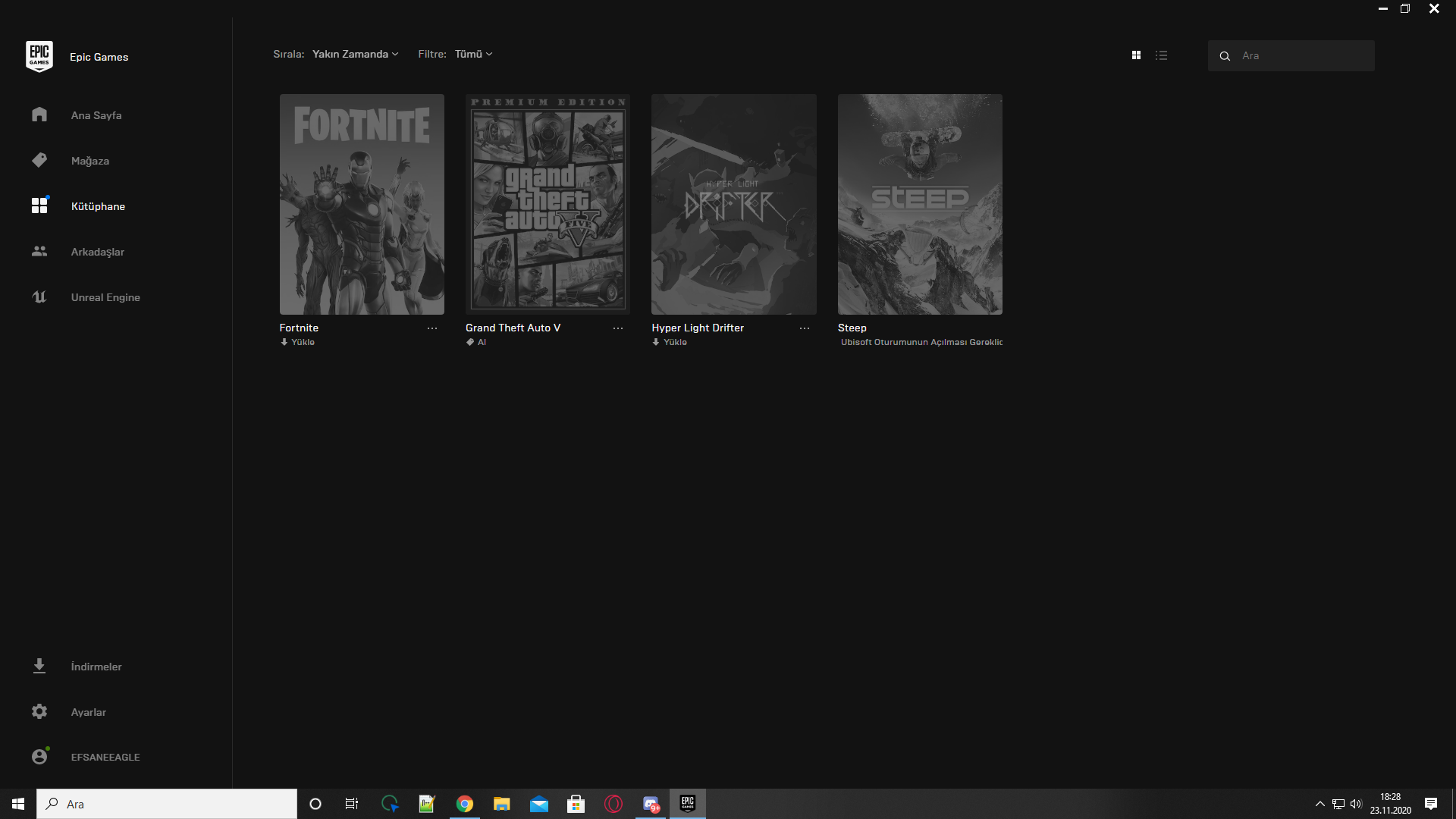Expand the Sırala sort dropdown
Screen dimensions: 1456x819
tap(355, 54)
